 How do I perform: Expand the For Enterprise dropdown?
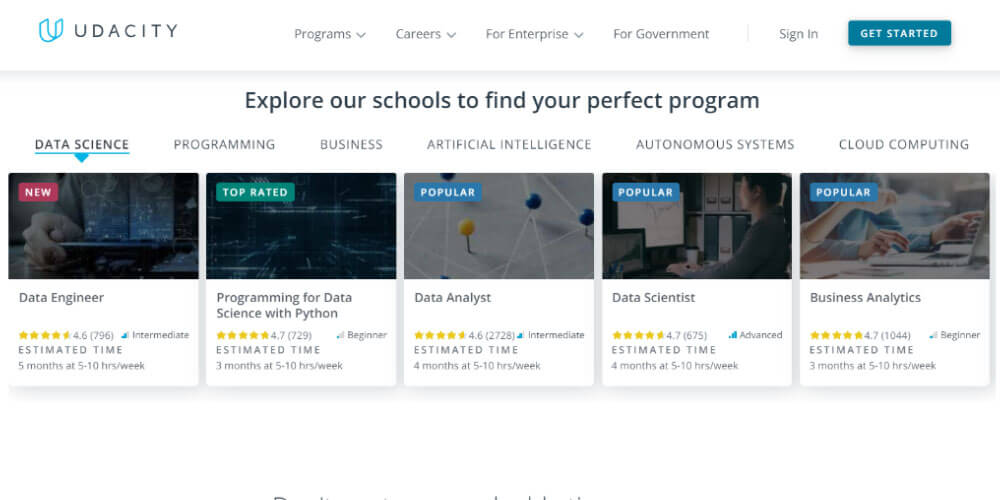point(534,34)
